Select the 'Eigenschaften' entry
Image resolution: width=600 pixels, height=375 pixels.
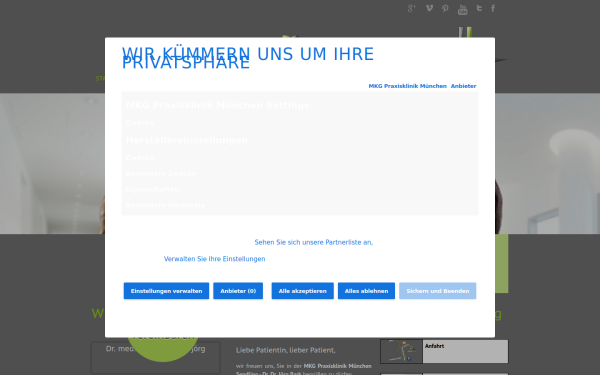coord(152,189)
